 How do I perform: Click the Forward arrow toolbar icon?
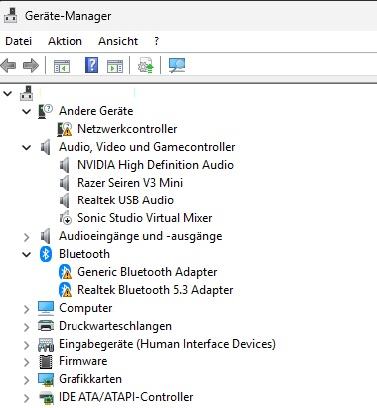31,65
